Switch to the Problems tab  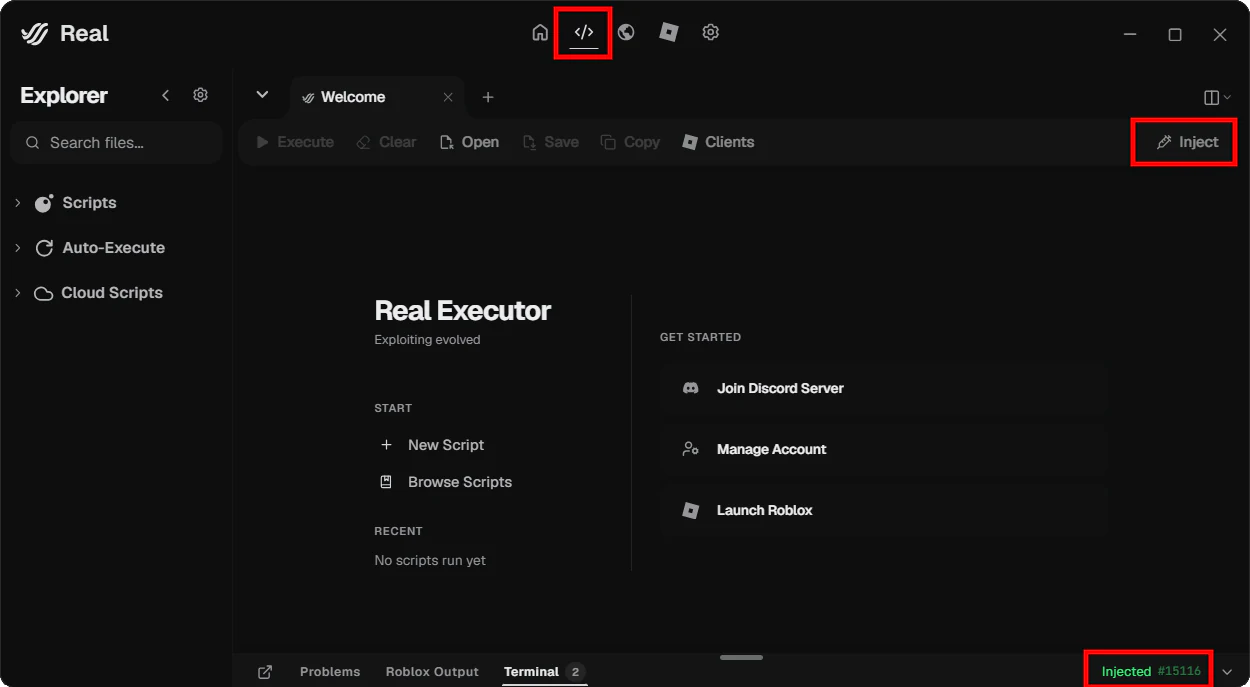[330, 672]
